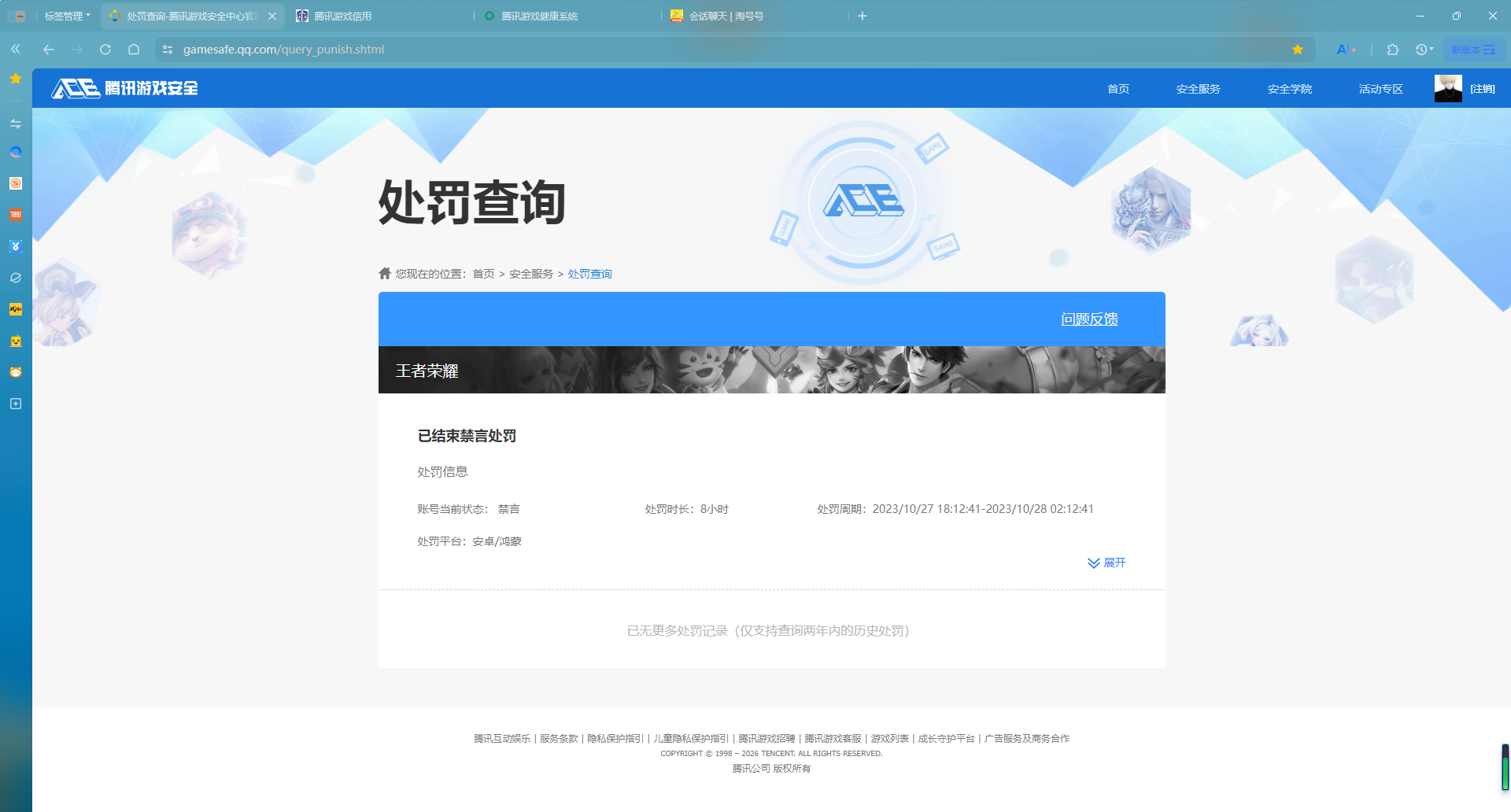Open the blue square app sidebar shortcut

16,246
